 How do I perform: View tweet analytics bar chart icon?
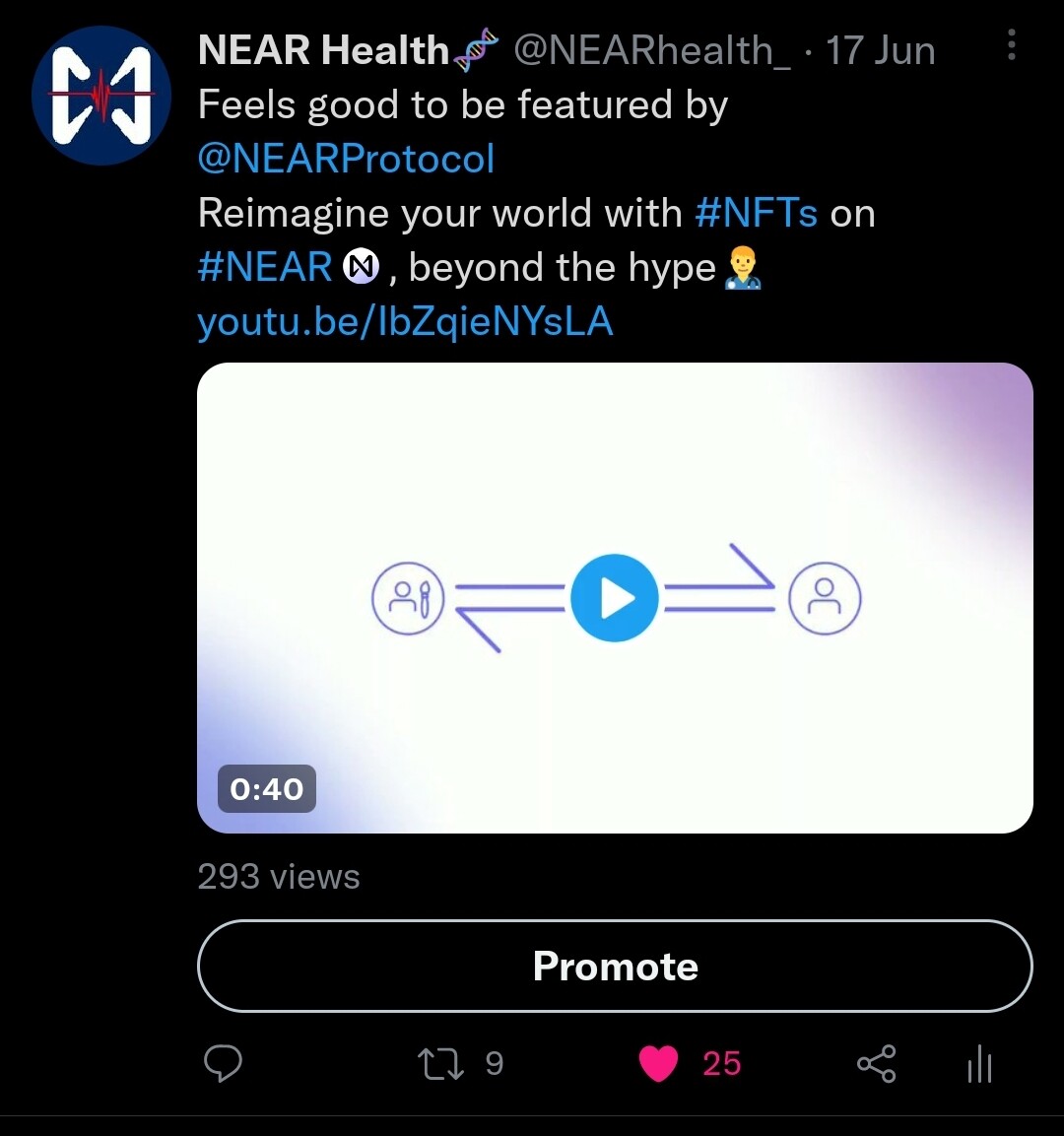(980, 1063)
